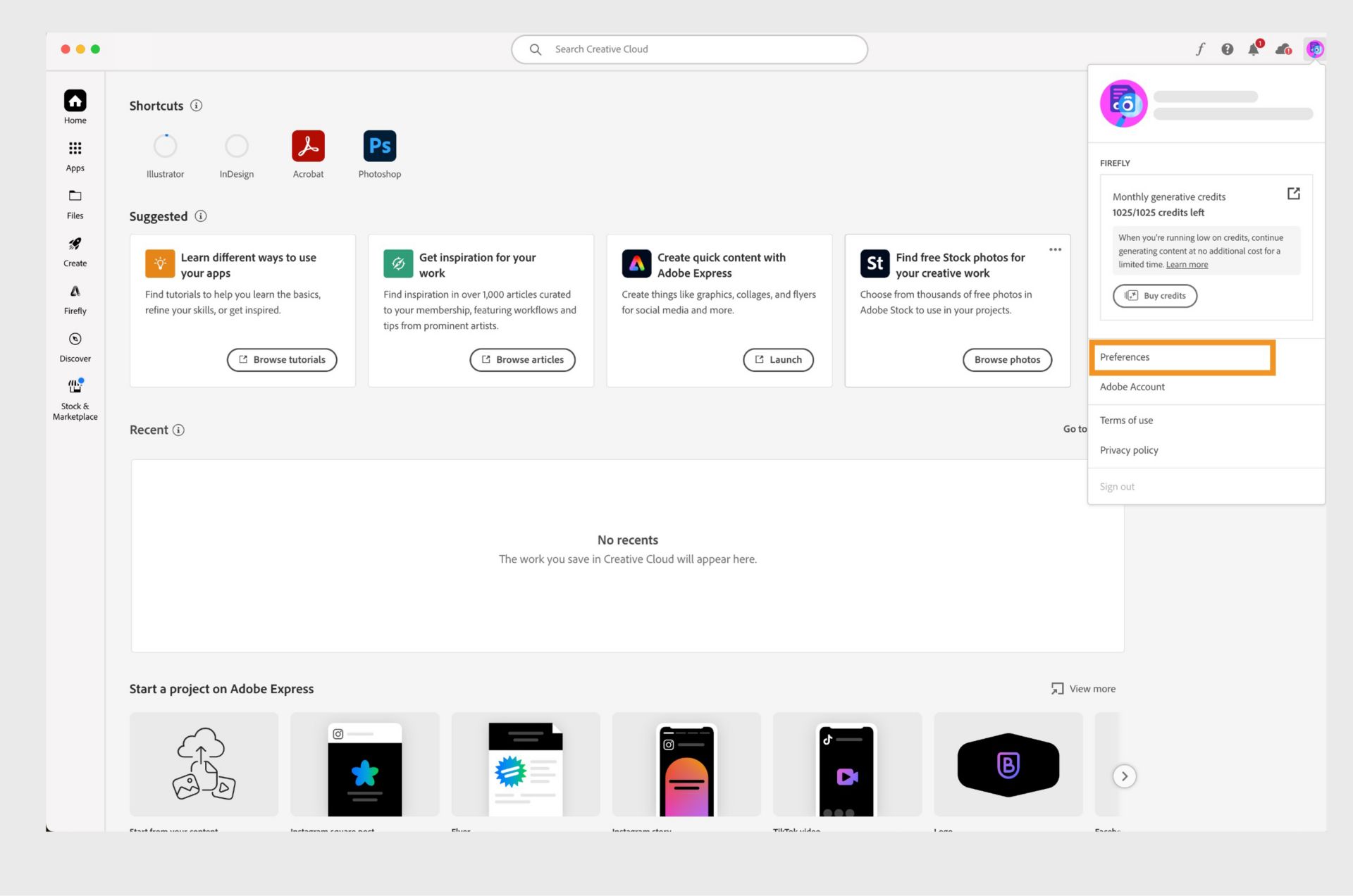Screen dimensions: 1353x896
Task: Click the Adobe Stock card icon
Action: pyautogui.click(x=875, y=263)
